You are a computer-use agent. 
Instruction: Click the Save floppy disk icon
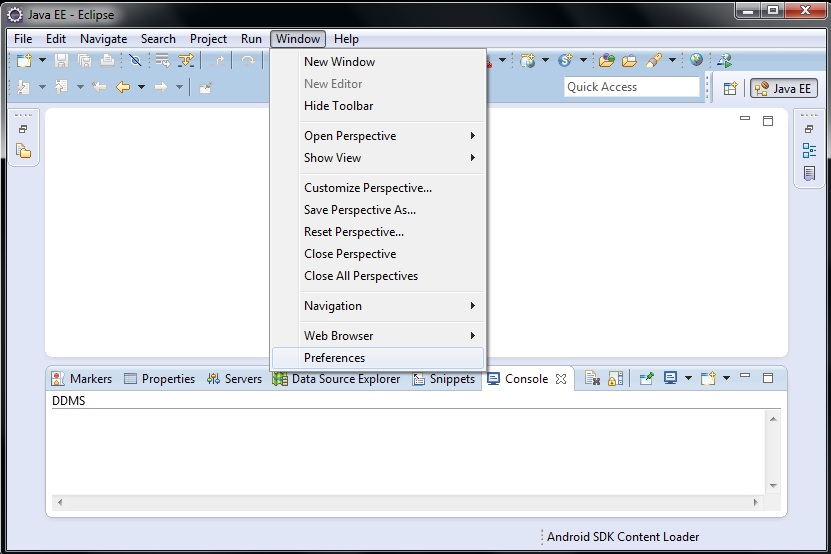[x=61, y=61]
